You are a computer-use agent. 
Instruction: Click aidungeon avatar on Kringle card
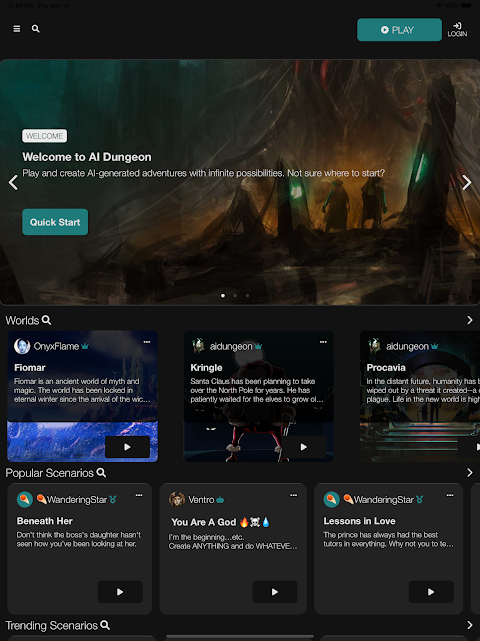(x=198, y=346)
